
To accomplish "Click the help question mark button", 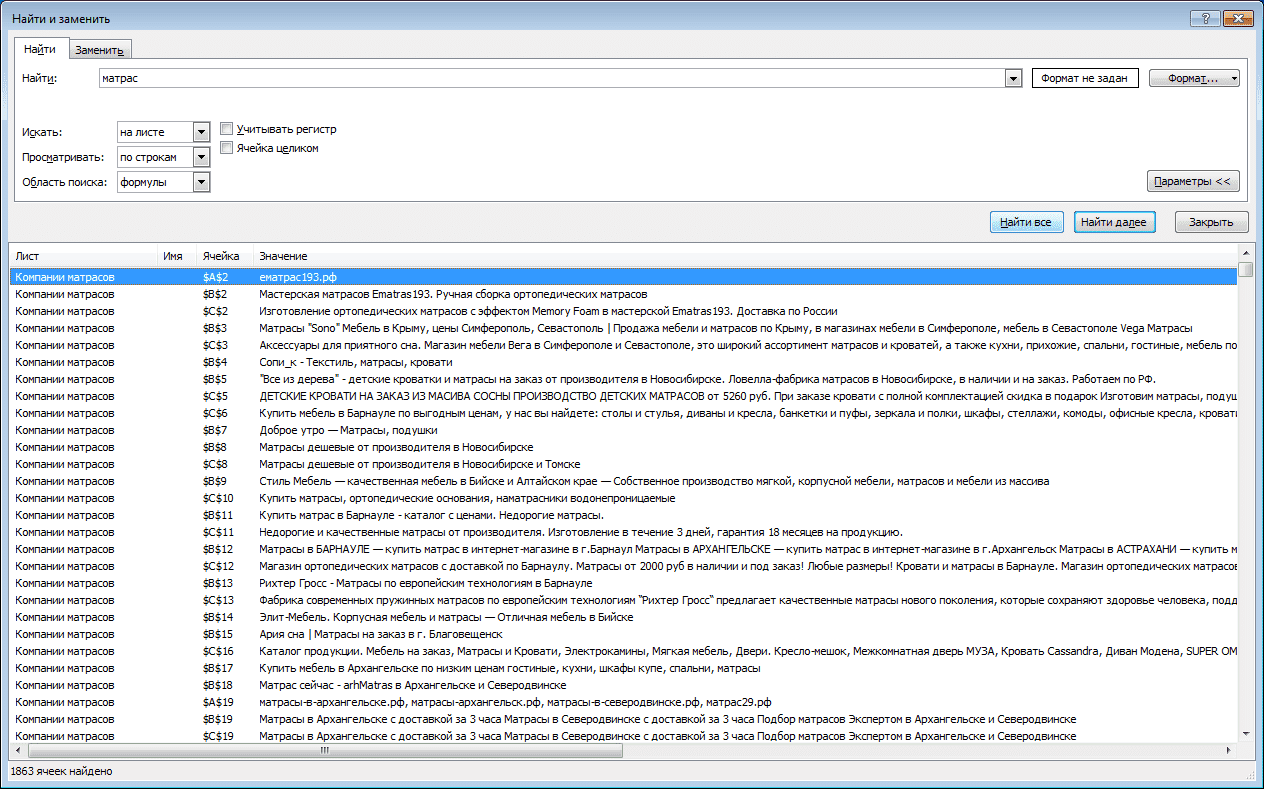I will coord(1205,18).
